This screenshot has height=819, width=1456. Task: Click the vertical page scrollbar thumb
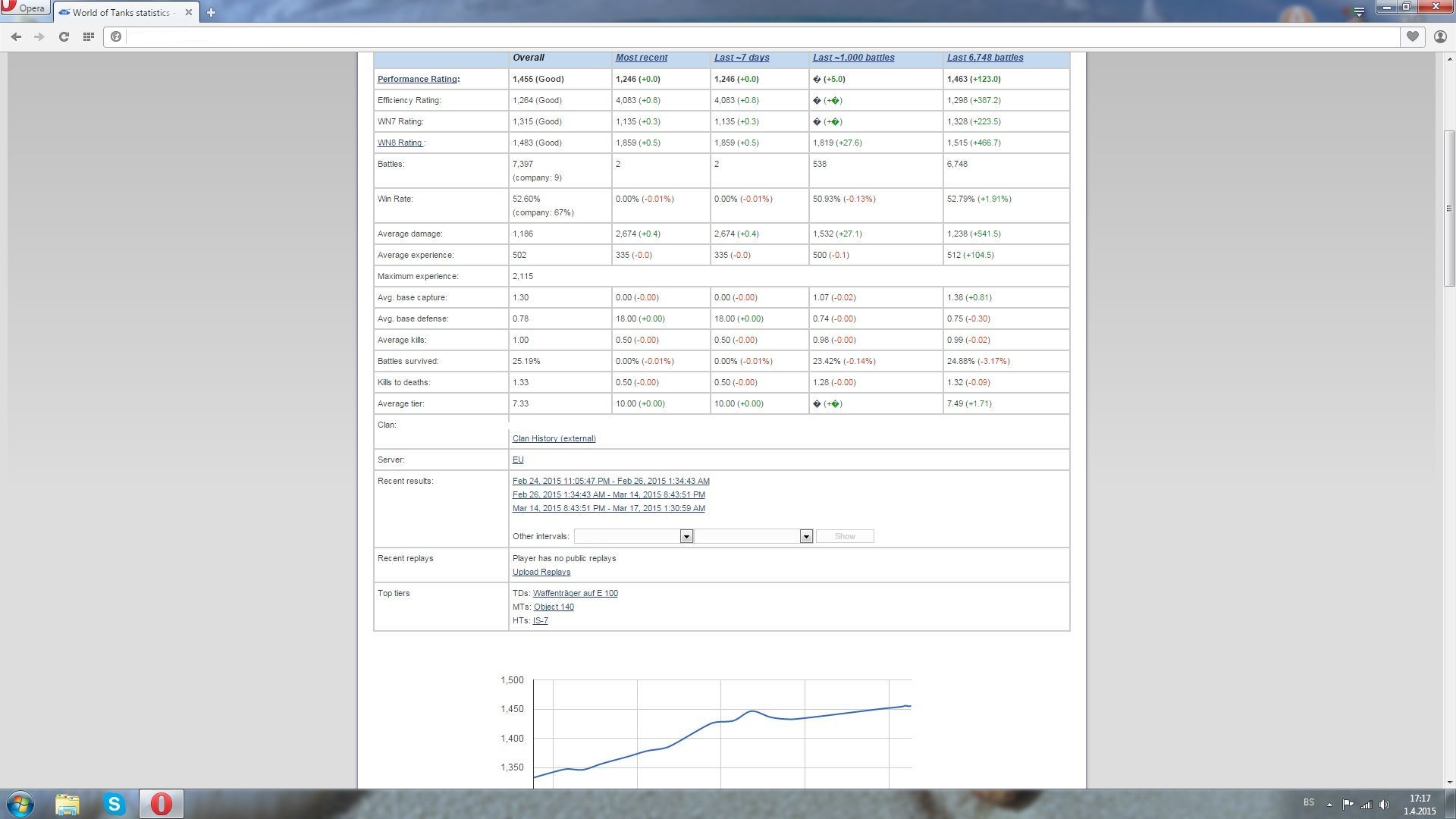[x=1449, y=209]
